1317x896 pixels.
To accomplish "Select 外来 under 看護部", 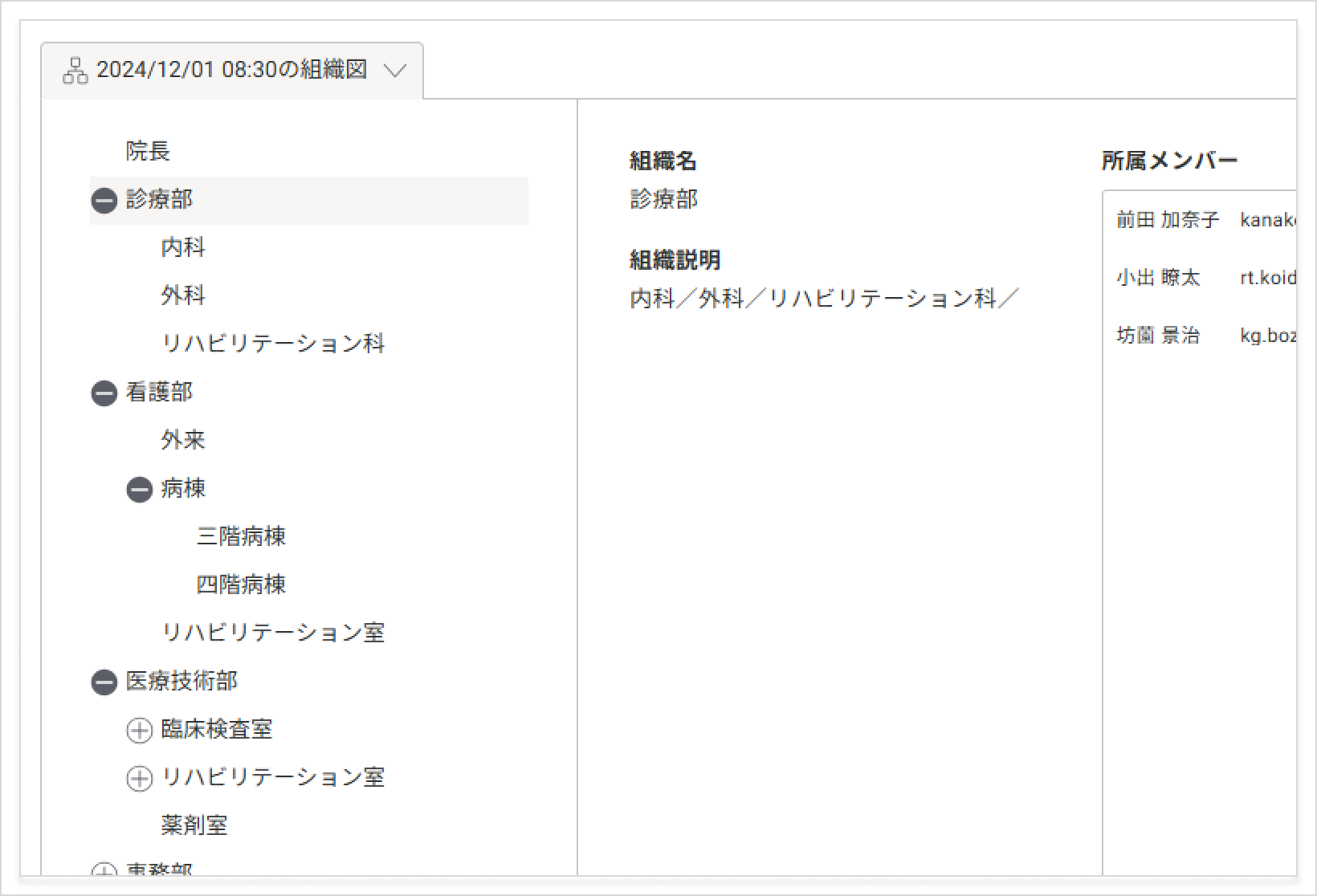I will click(183, 440).
